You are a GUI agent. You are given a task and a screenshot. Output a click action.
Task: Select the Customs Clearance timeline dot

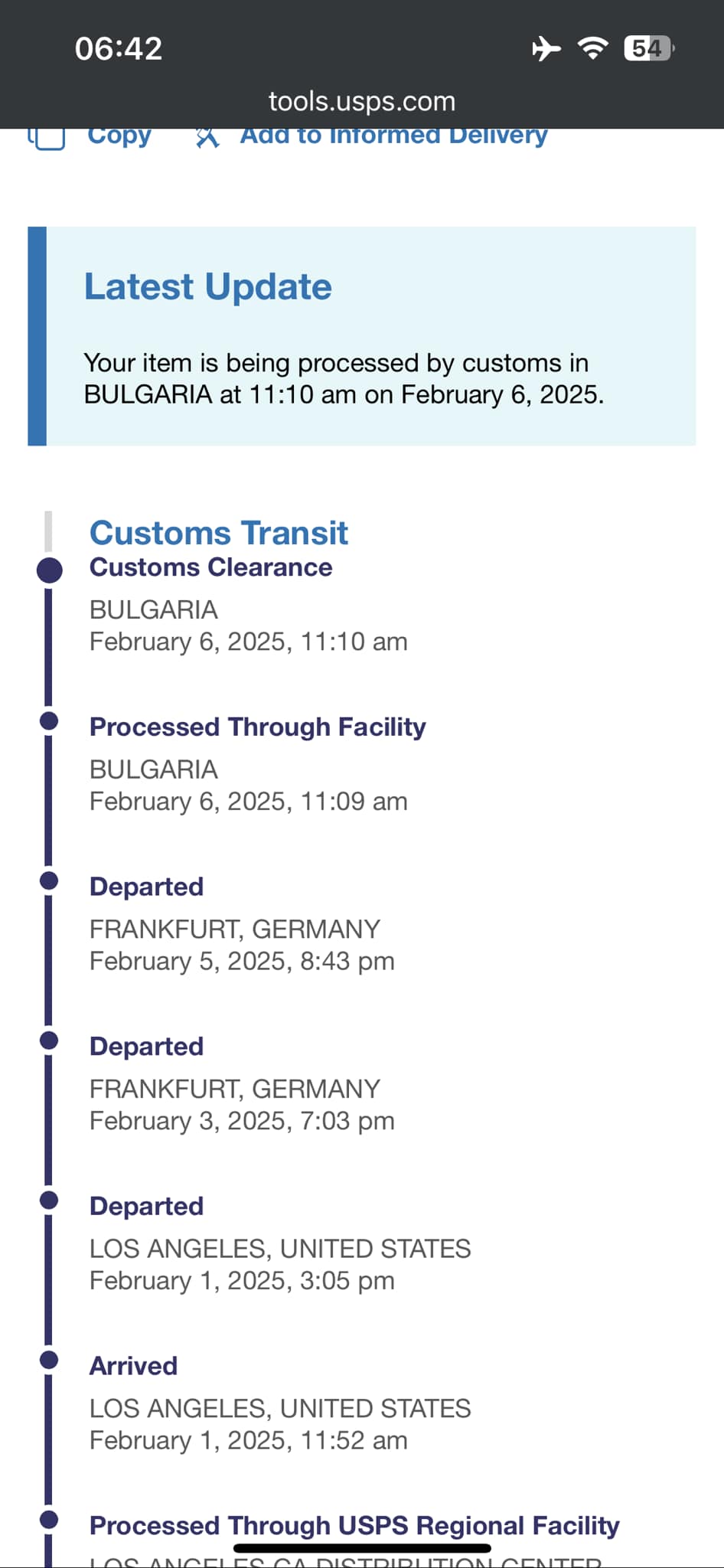click(50, 570)
